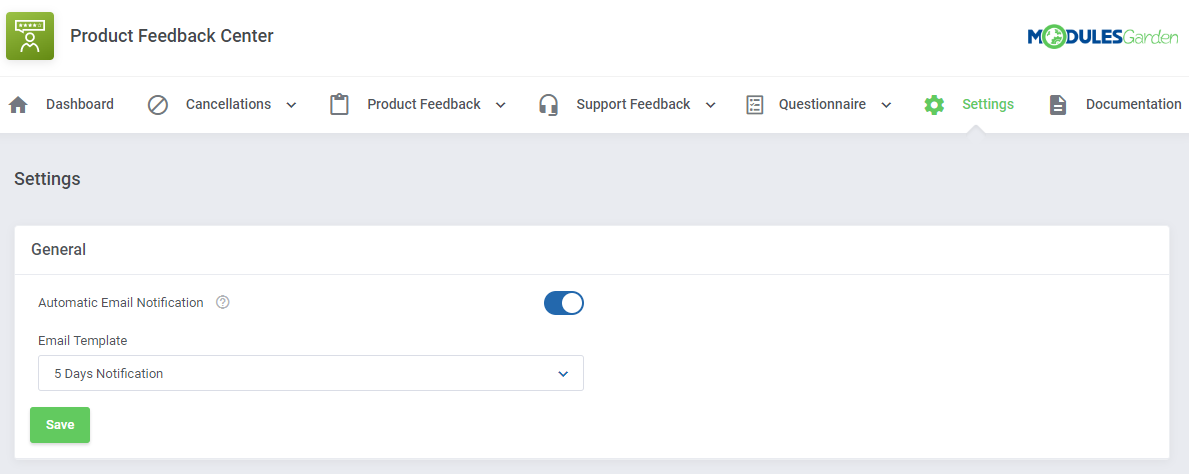Click the Support Feedback headset icon
The height and width of the screenshot is (474, 1189).
coord(548,105)
